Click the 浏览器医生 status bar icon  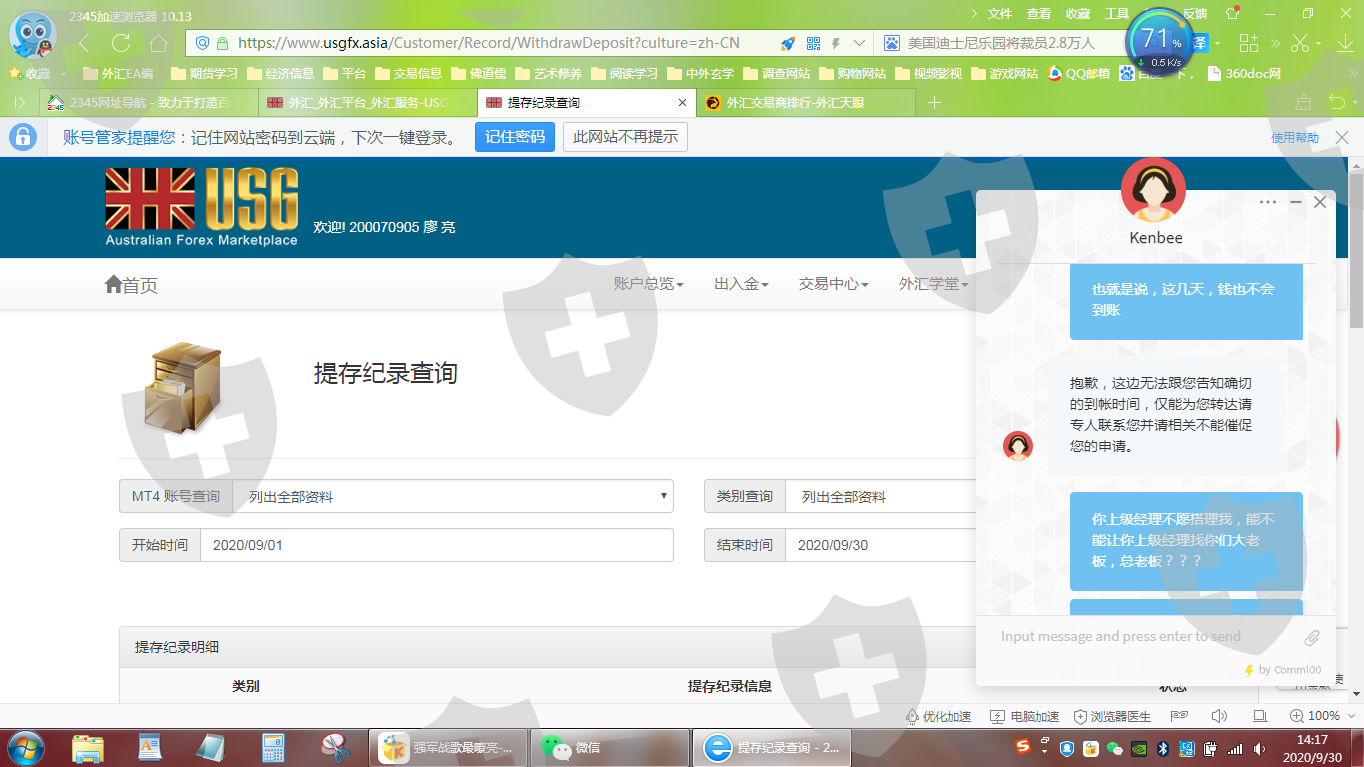pos(1112,716)
